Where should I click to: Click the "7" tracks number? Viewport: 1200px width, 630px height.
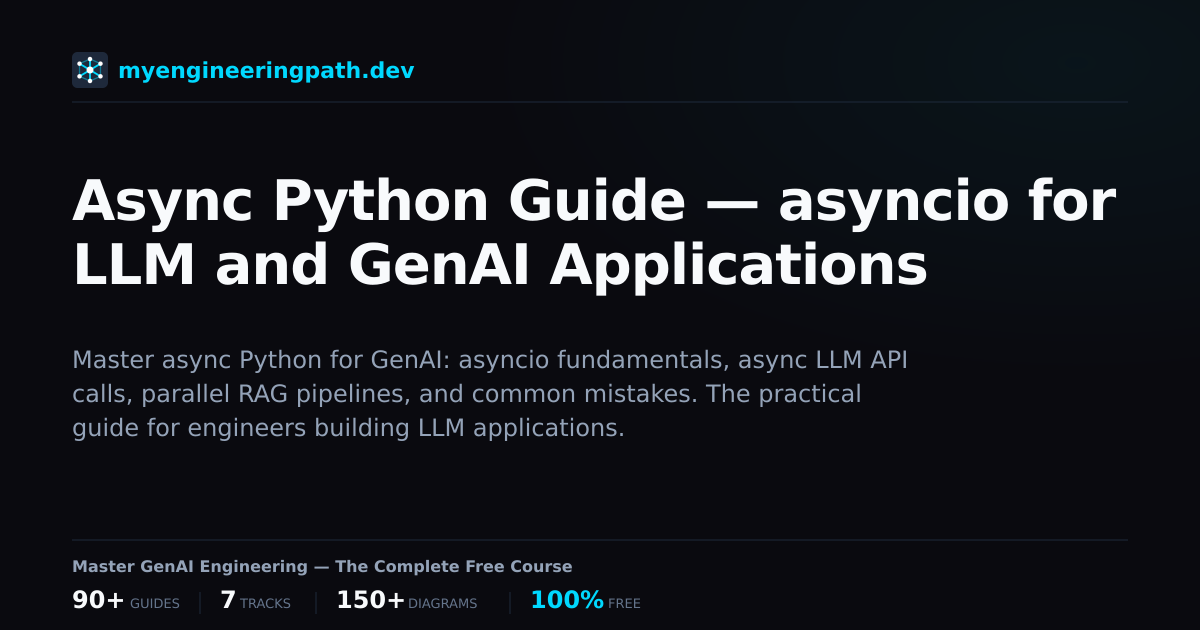tap(228, 601)
